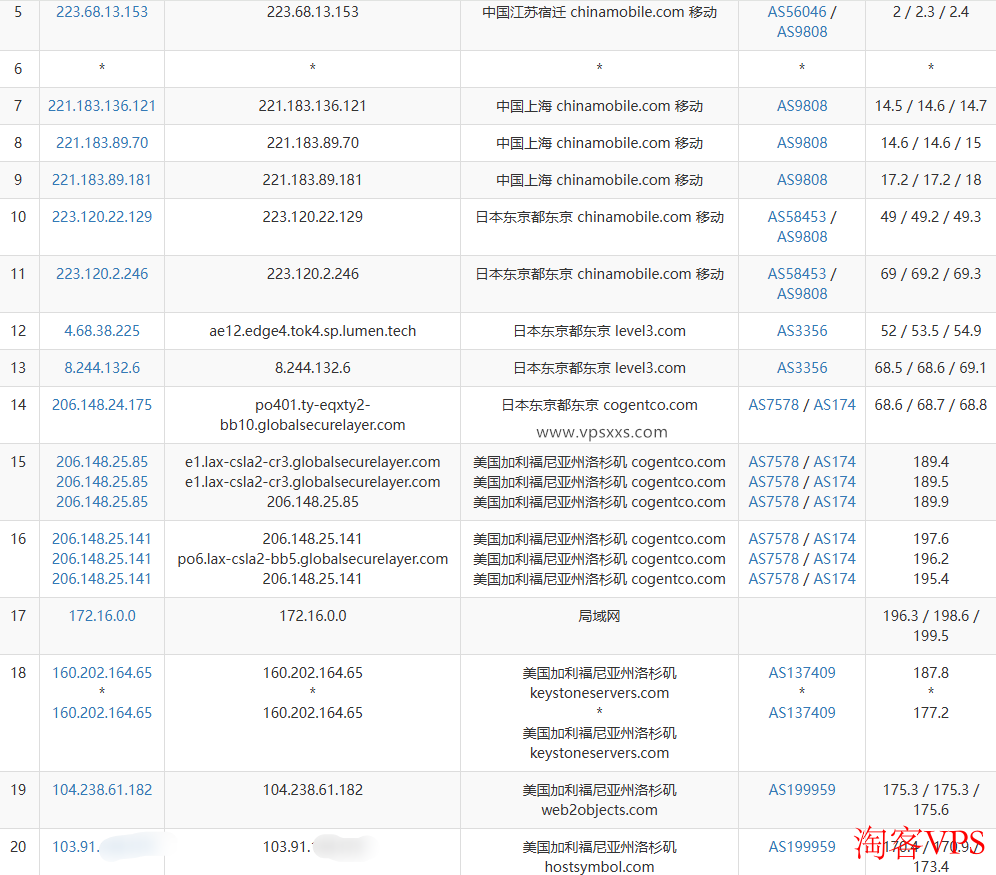The width and height of the screenshot is (996, 875).
Task: Open the blue 221.183.89.181 IP link
Action: pos(102,180)
